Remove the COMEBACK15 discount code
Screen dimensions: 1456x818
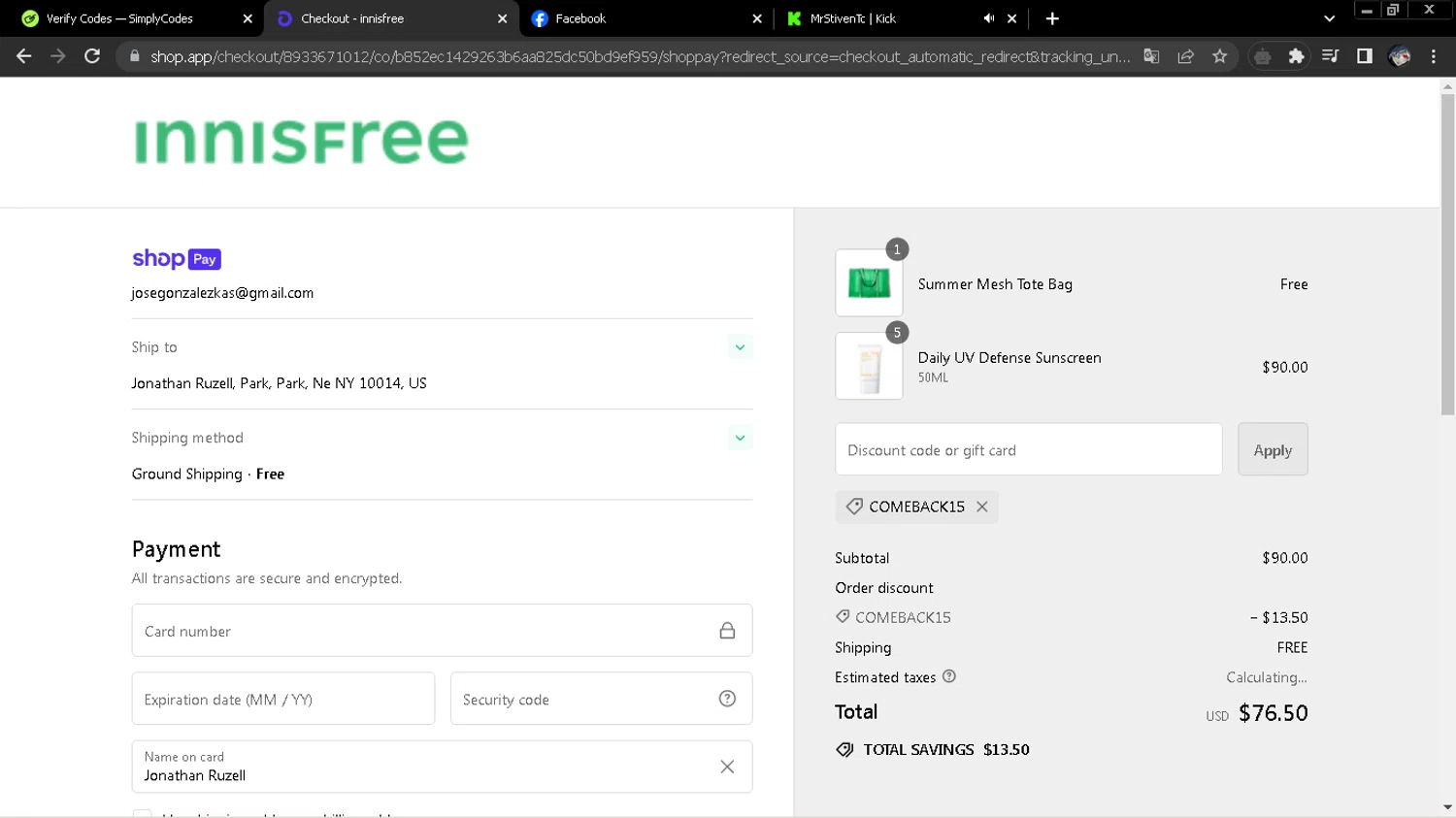[982, 507]
